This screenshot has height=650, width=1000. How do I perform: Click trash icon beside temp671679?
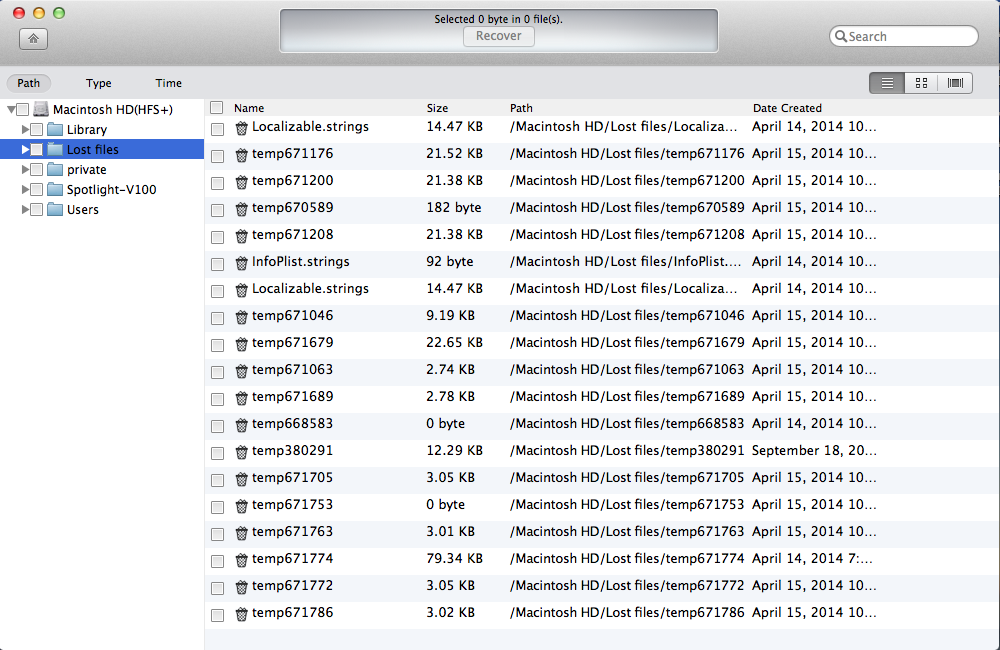point(241,344)
